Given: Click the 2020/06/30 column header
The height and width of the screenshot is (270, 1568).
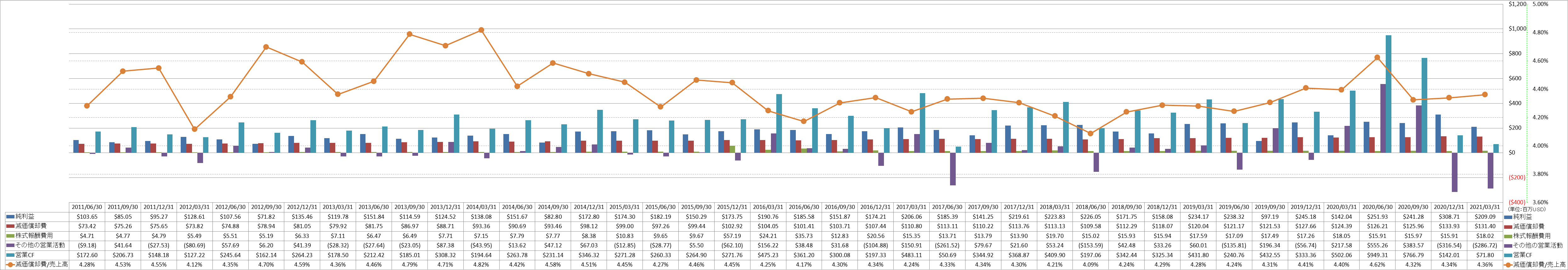Looking at the screenshot, I should [1378, 207].
